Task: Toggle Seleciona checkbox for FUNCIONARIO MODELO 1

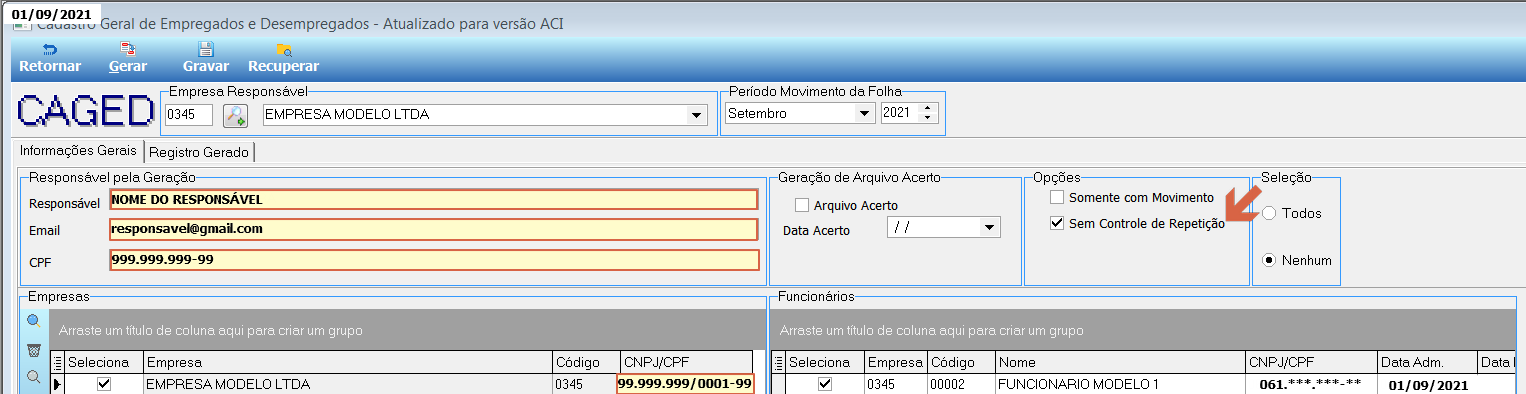Action: [825, 384]
